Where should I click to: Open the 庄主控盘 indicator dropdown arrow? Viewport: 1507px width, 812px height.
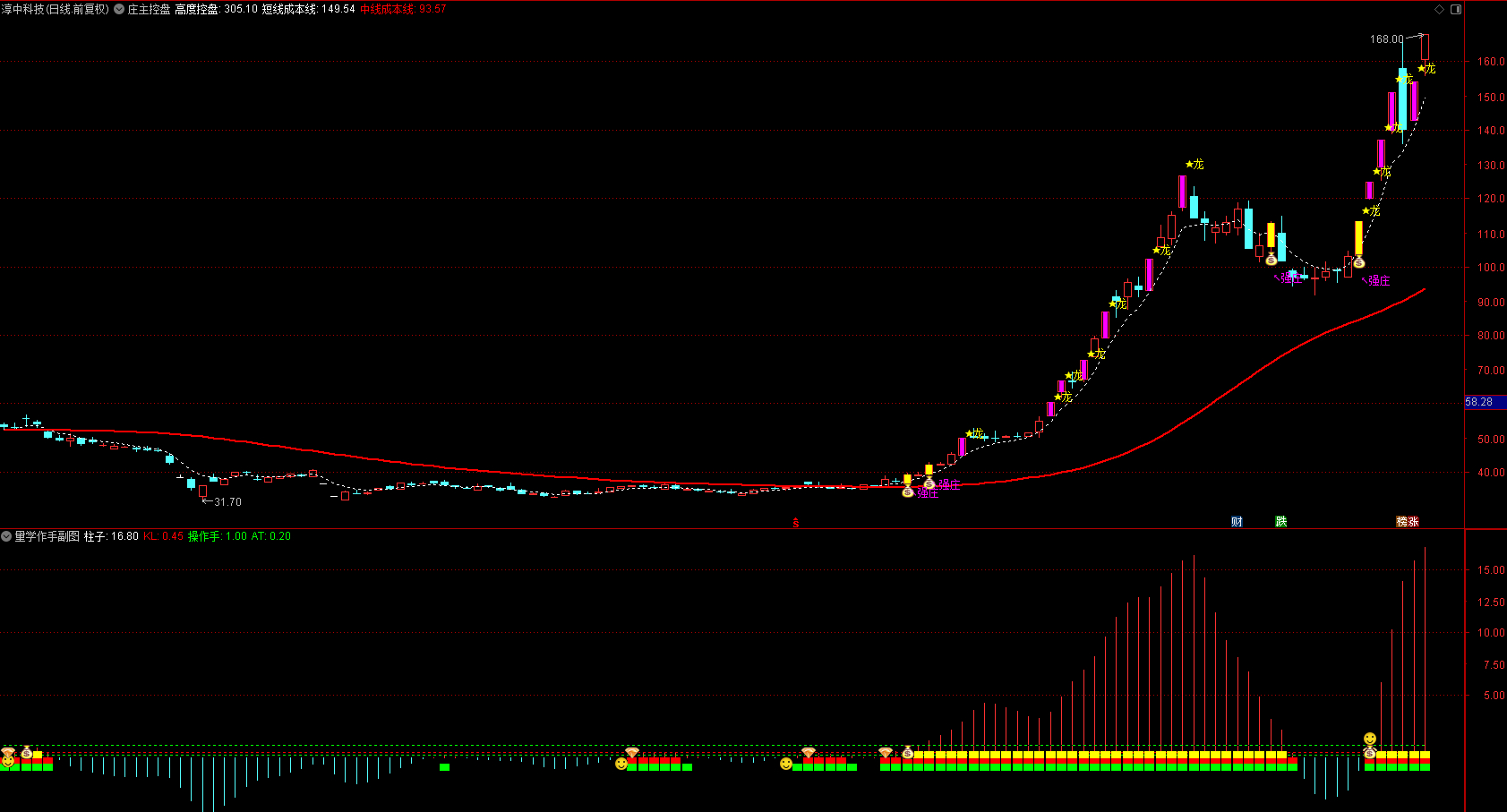click(x=119, y=9)
